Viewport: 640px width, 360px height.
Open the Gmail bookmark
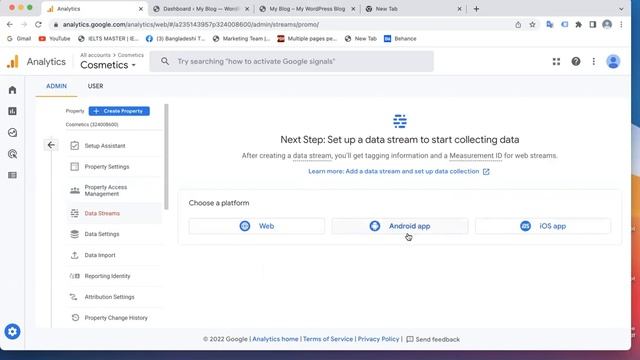coord(19,39)
